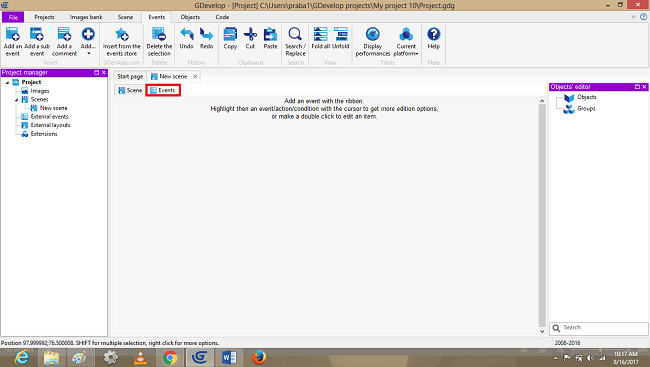Click the volume tray icon
Image resolution: width=650 pixels, height=367 pixels.
[590, 358]
